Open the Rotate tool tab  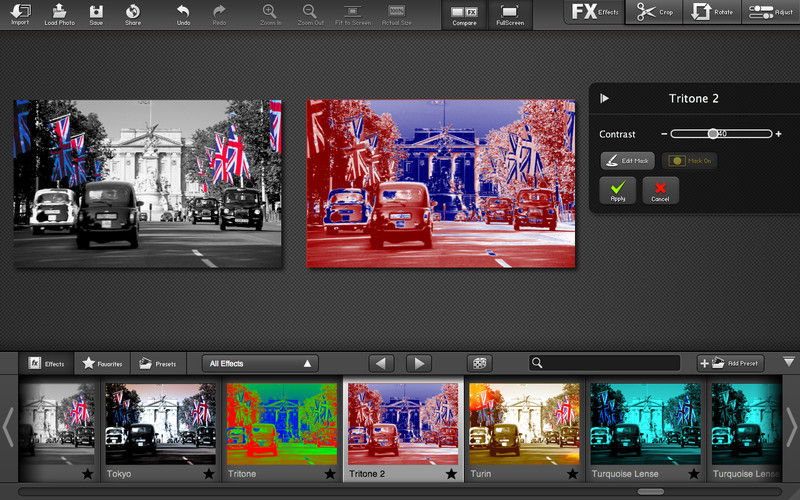pos(712,12)
